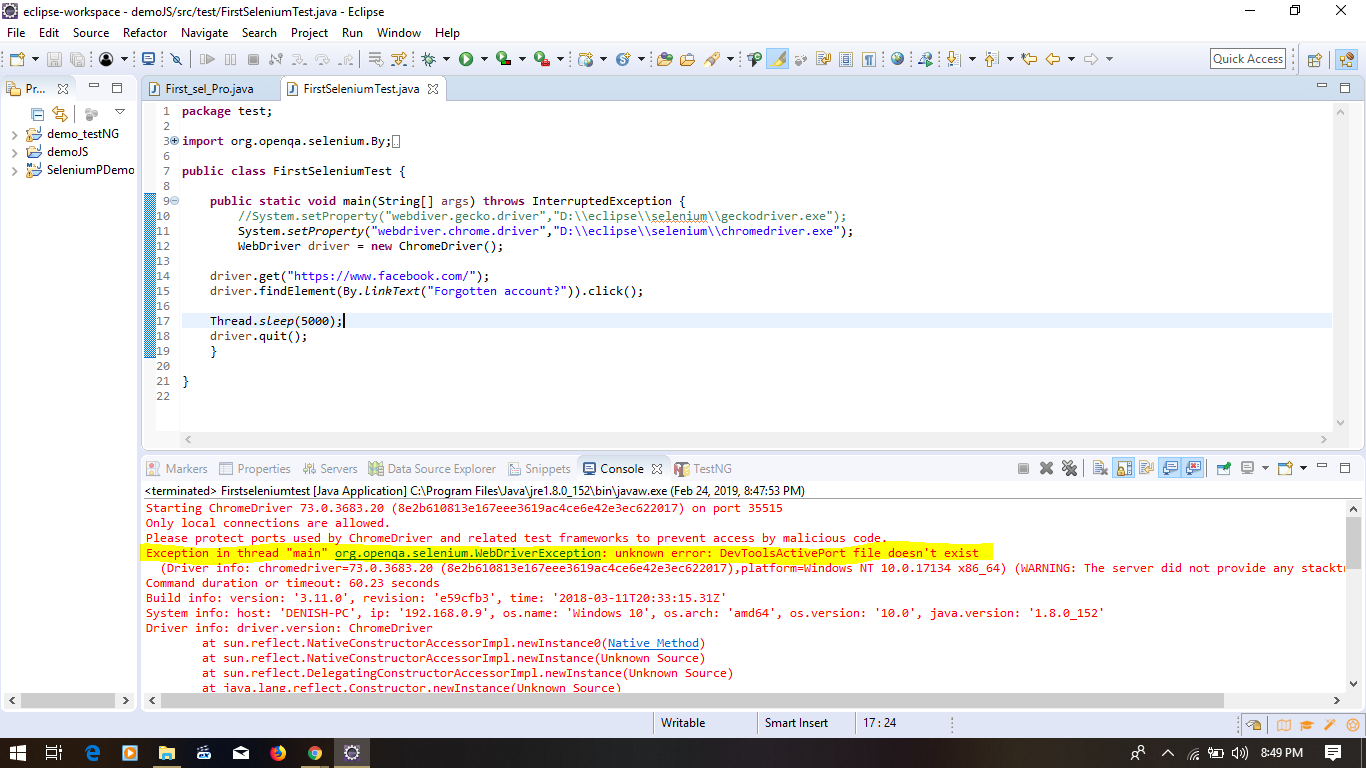Toggle Word Wrap toolbar icon in editor toolbar
The width and height of the screenshot is (1366, 768).
tap(823, 59)
